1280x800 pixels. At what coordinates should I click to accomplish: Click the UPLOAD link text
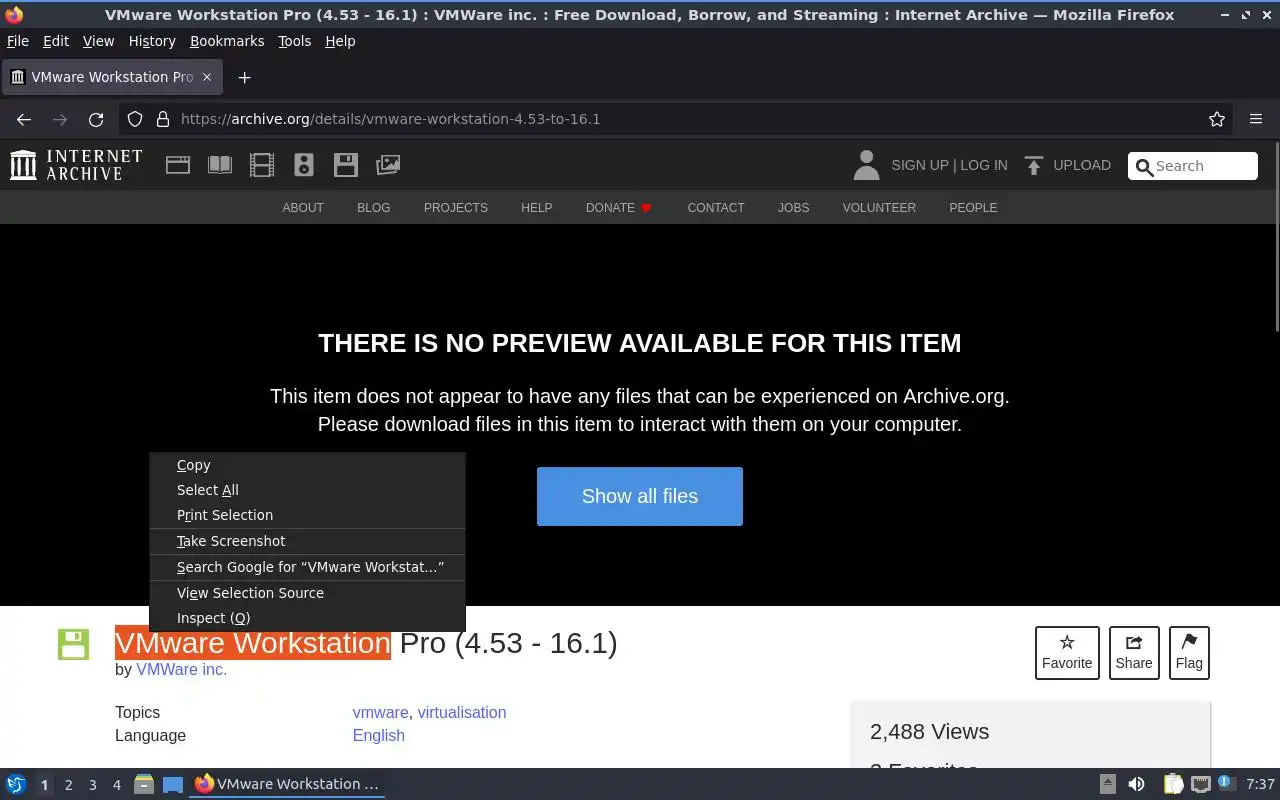point(1082,165)
